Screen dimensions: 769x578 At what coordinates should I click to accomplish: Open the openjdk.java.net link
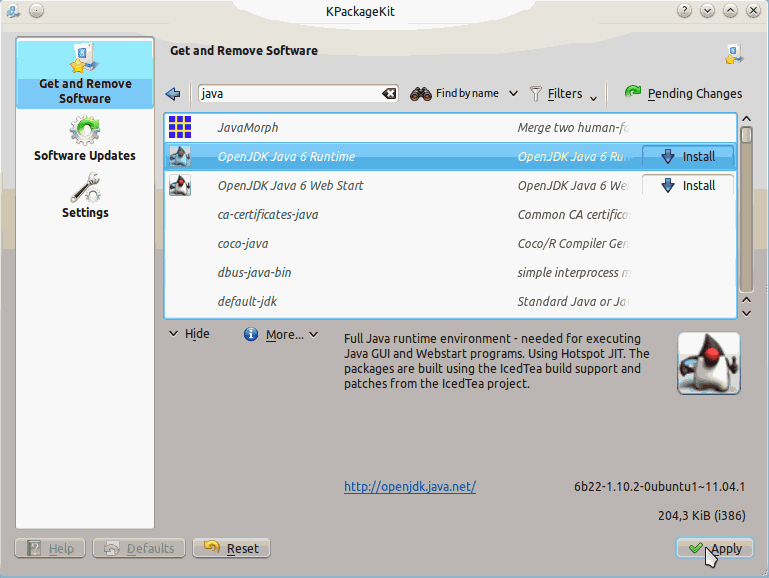pos(410,486)
